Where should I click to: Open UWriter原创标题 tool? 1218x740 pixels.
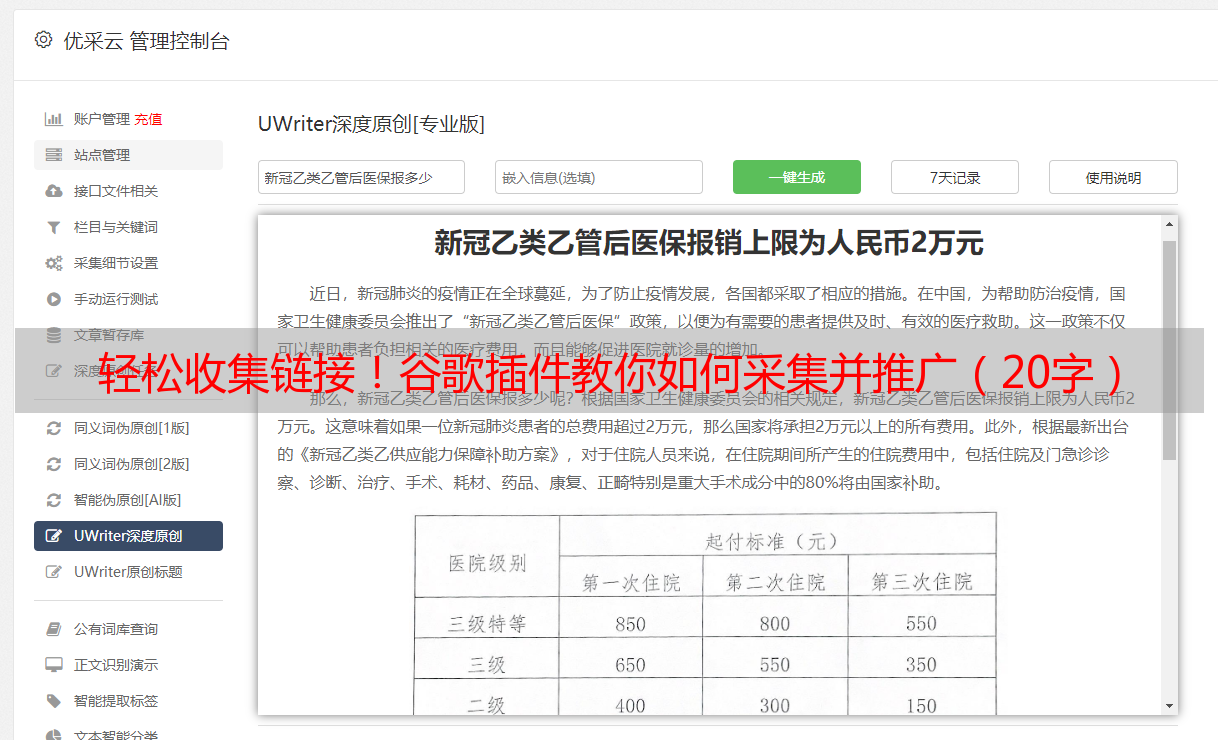pyautogui.click(x=128, y=572)
